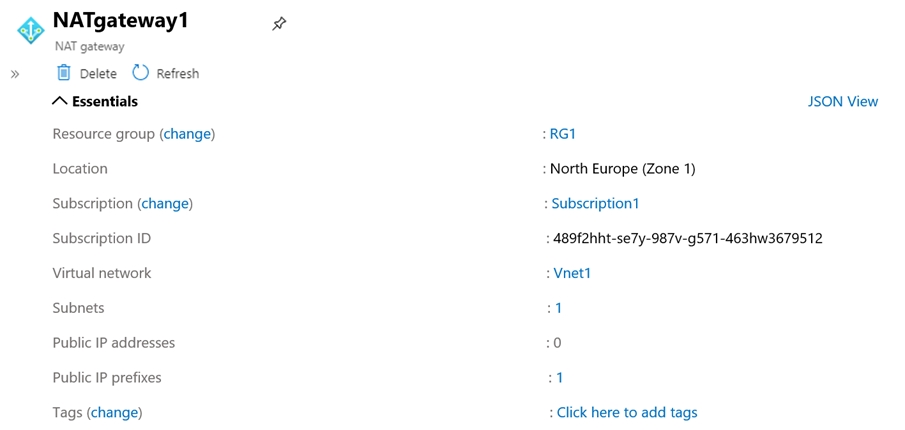Pin NATgateway1 using the pin icon
Viewport: 905px width, 430px height.
(x=279, y=24)
